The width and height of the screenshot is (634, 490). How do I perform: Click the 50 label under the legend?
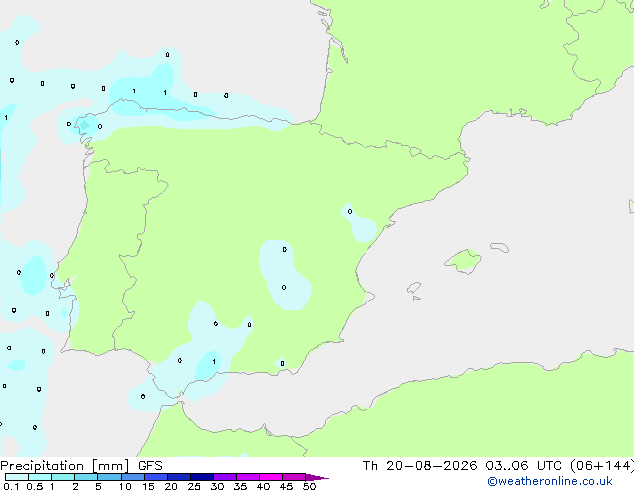pos(309,486)
